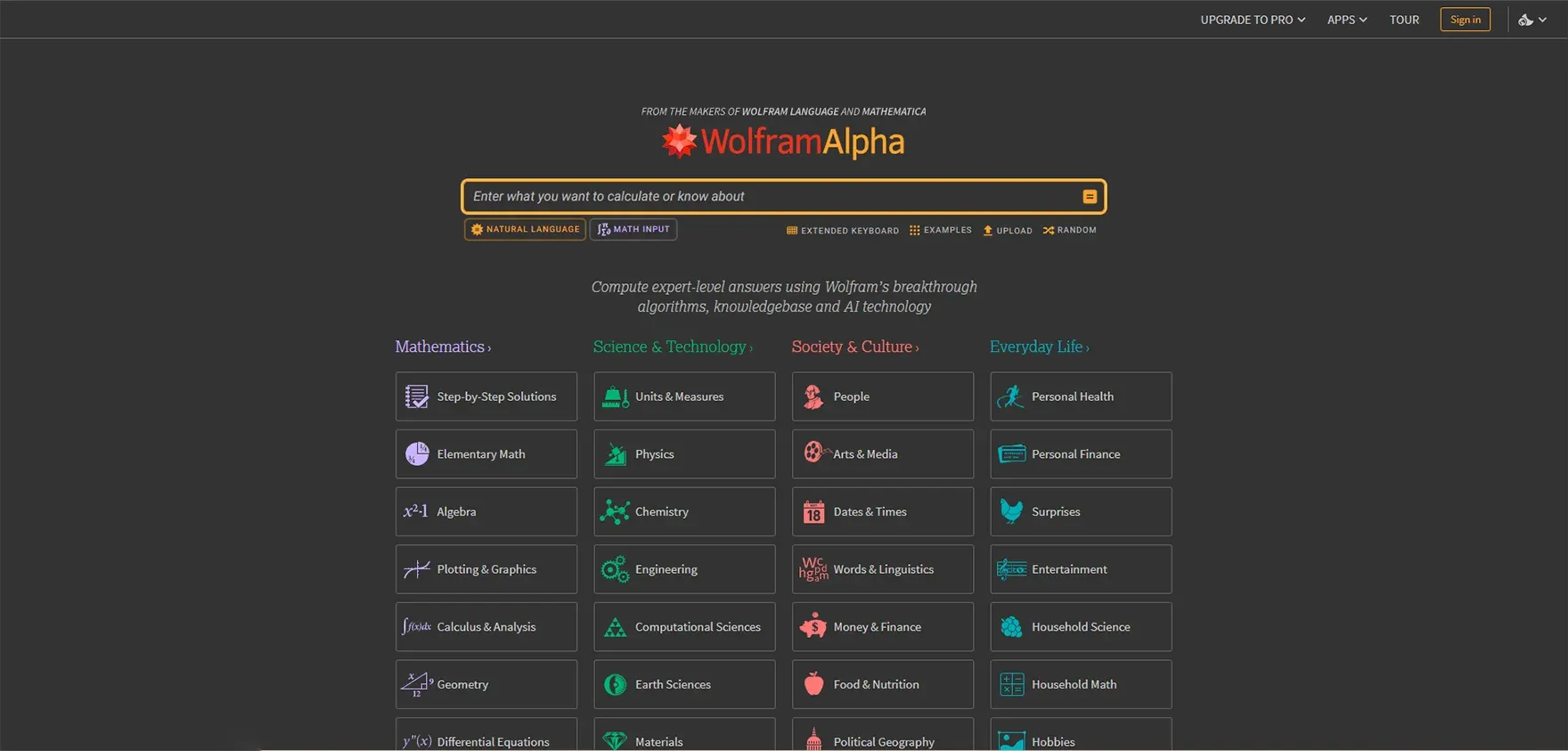Open the theme settings dropdown at top right
The image size is (1568, 751).
(x=1532, y=20)
